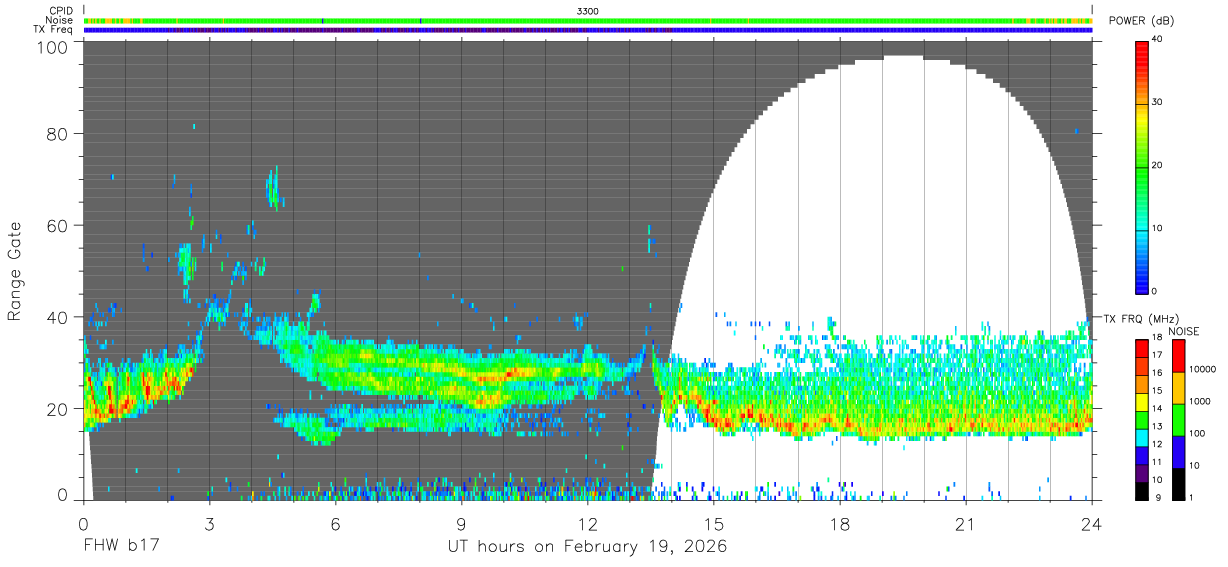Click the x-axis tick label 15

(x=714, y=523)
